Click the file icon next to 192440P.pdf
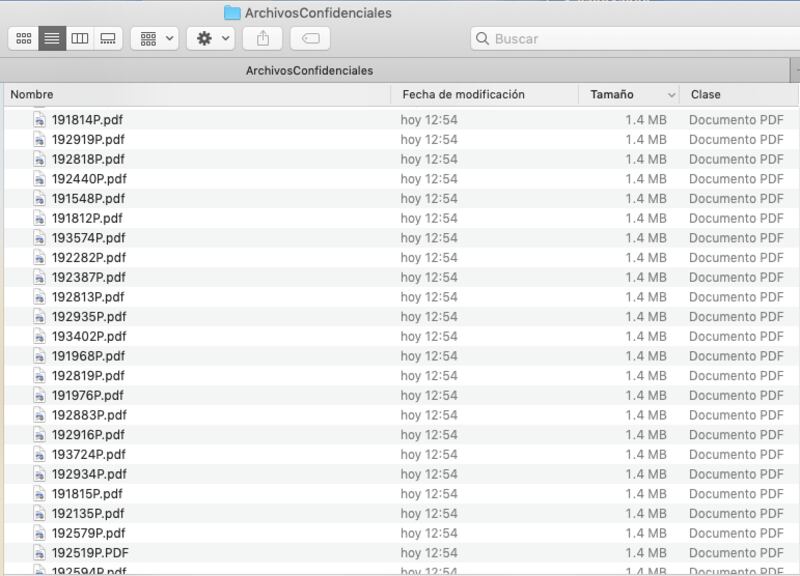 coord(40,179)
